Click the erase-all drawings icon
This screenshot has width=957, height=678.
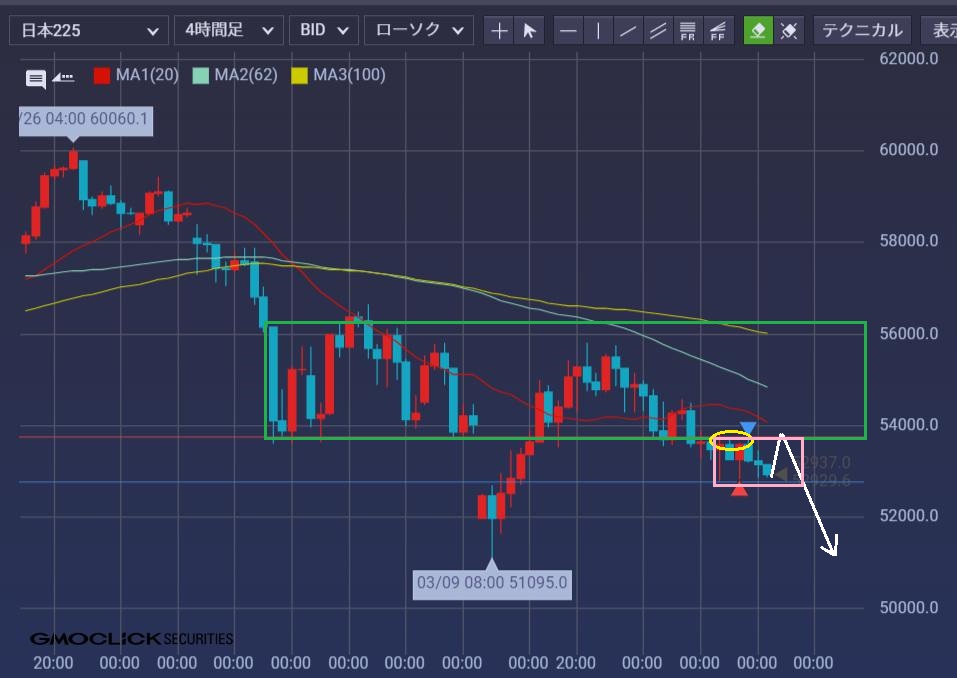(789, 31)
